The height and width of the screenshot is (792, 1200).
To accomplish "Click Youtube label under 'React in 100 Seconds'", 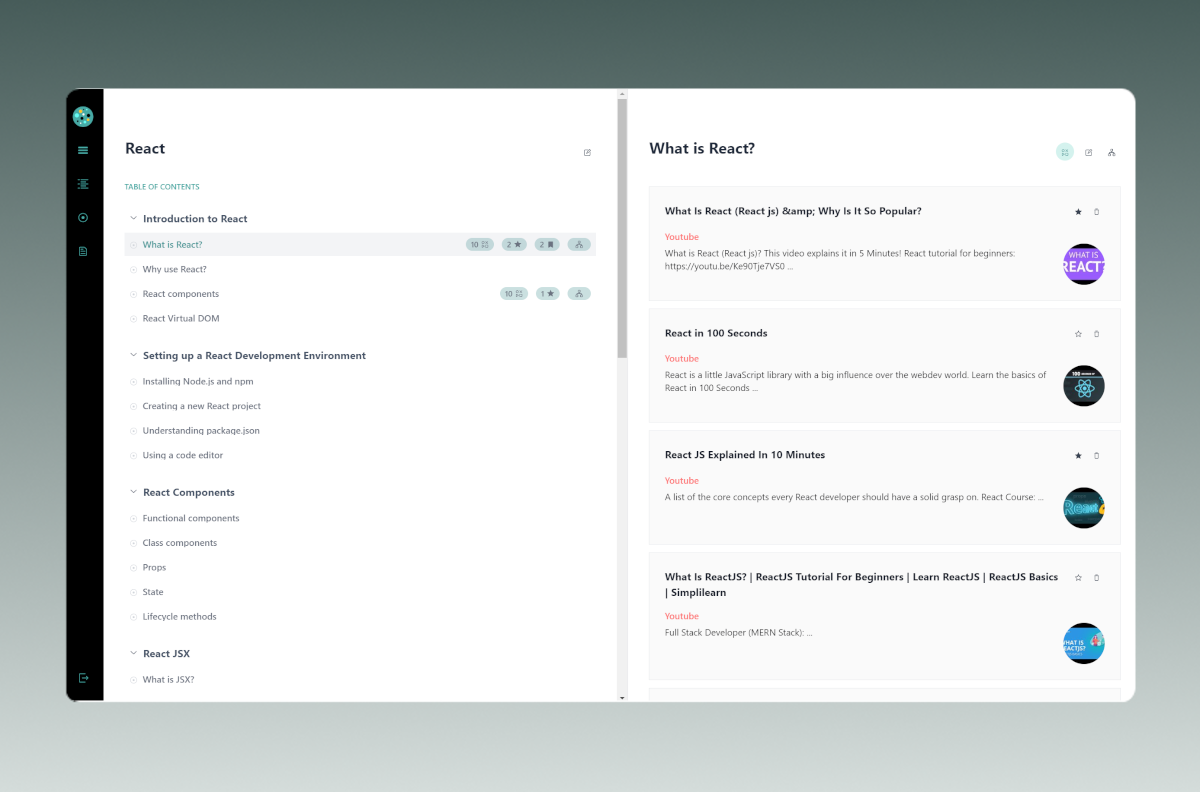I will [x=682, y=358].
